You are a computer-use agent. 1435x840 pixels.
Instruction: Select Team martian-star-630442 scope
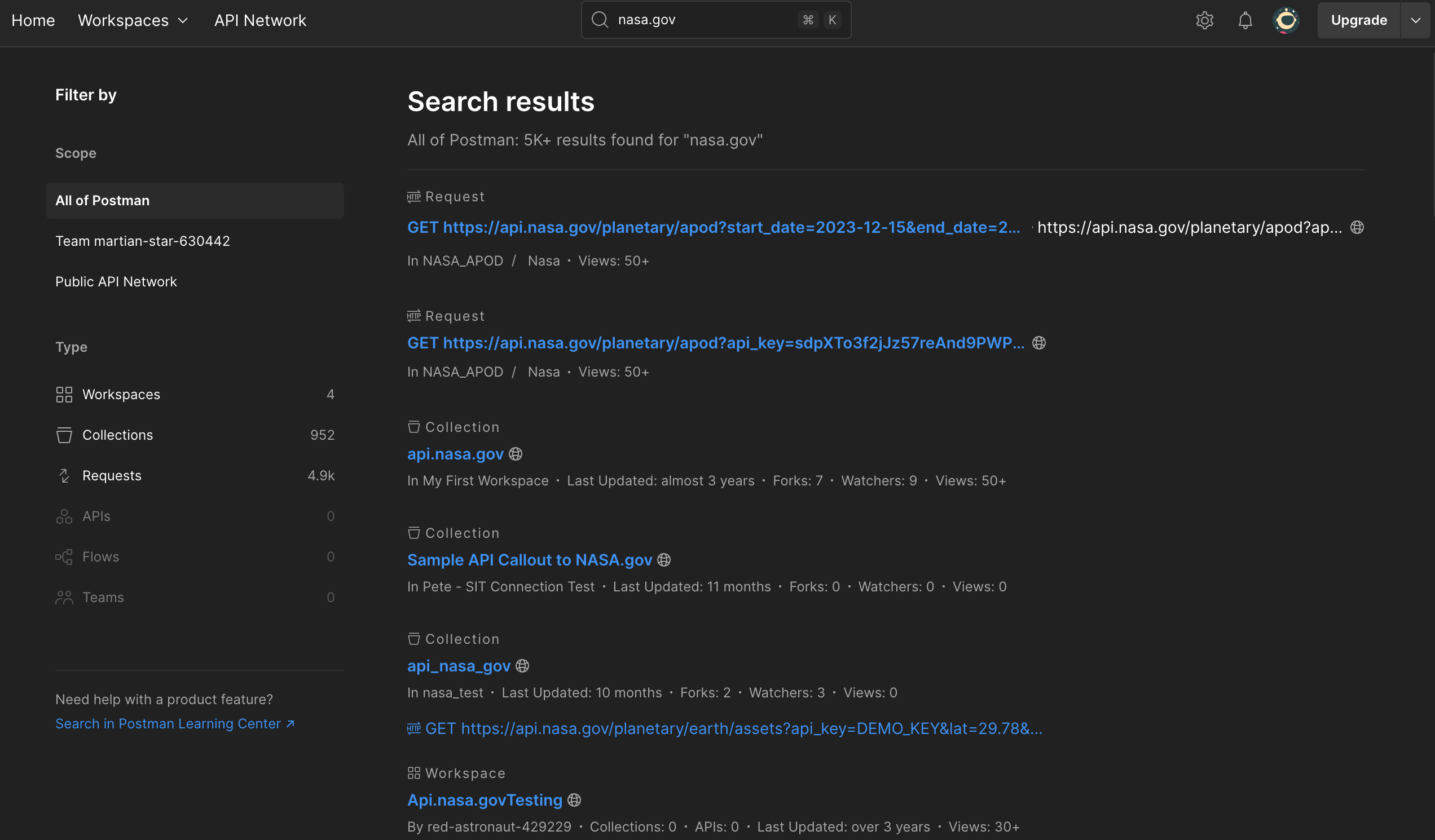click(x=142, y=241)
